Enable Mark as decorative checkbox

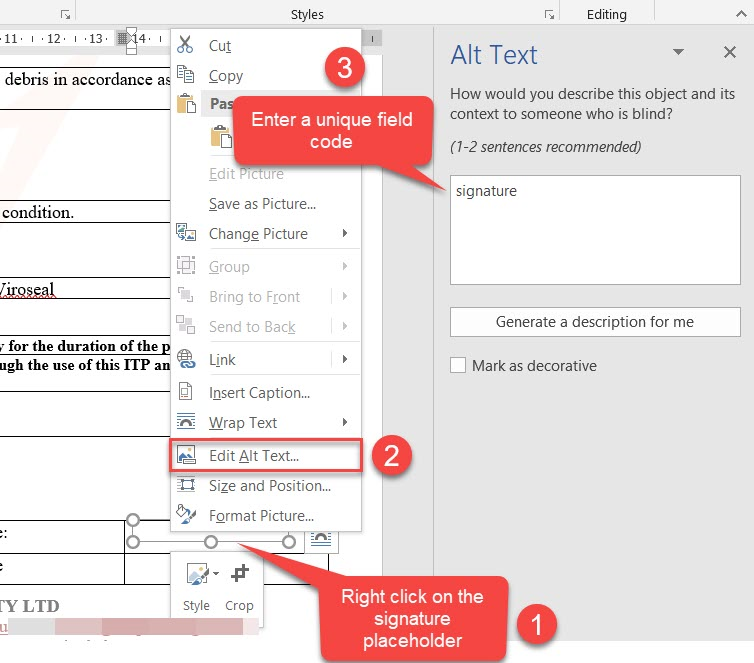[x=458, y=366]
